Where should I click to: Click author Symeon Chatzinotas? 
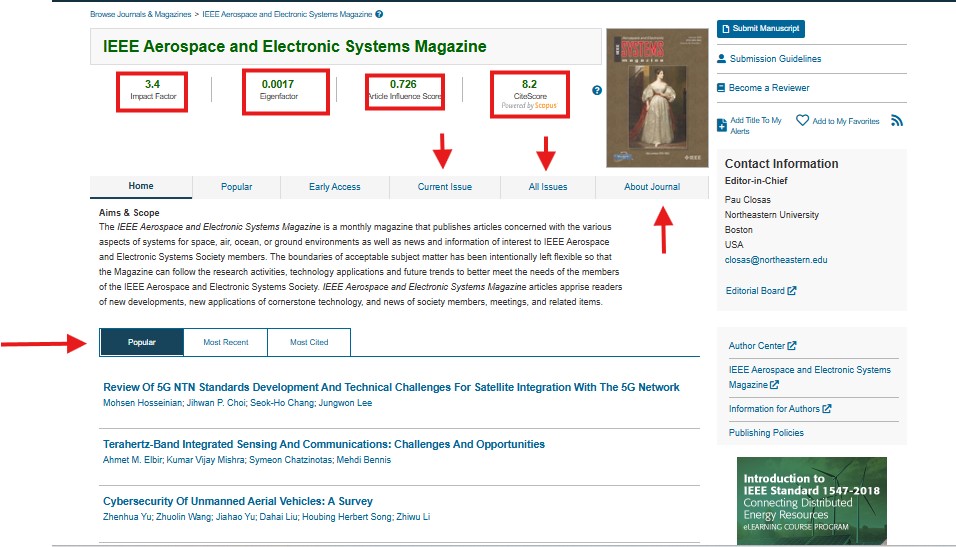tap(291, 460)
